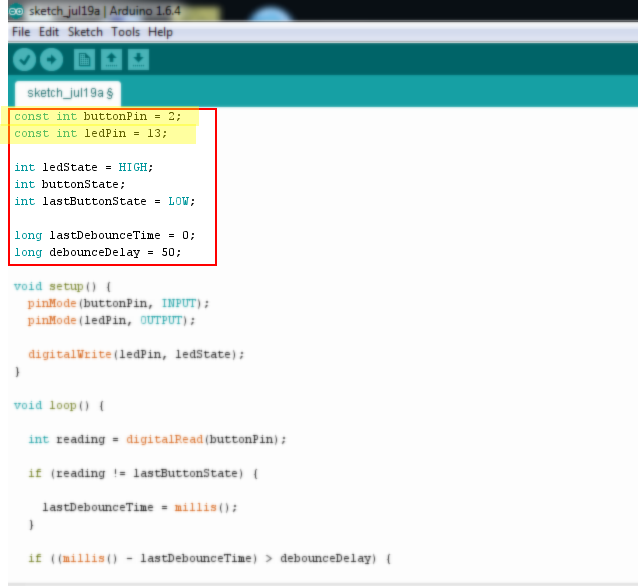Screen dimensions: 638x586
Task: Click the line 'const int buttonPin = 2;'
Action: (98, 116)
